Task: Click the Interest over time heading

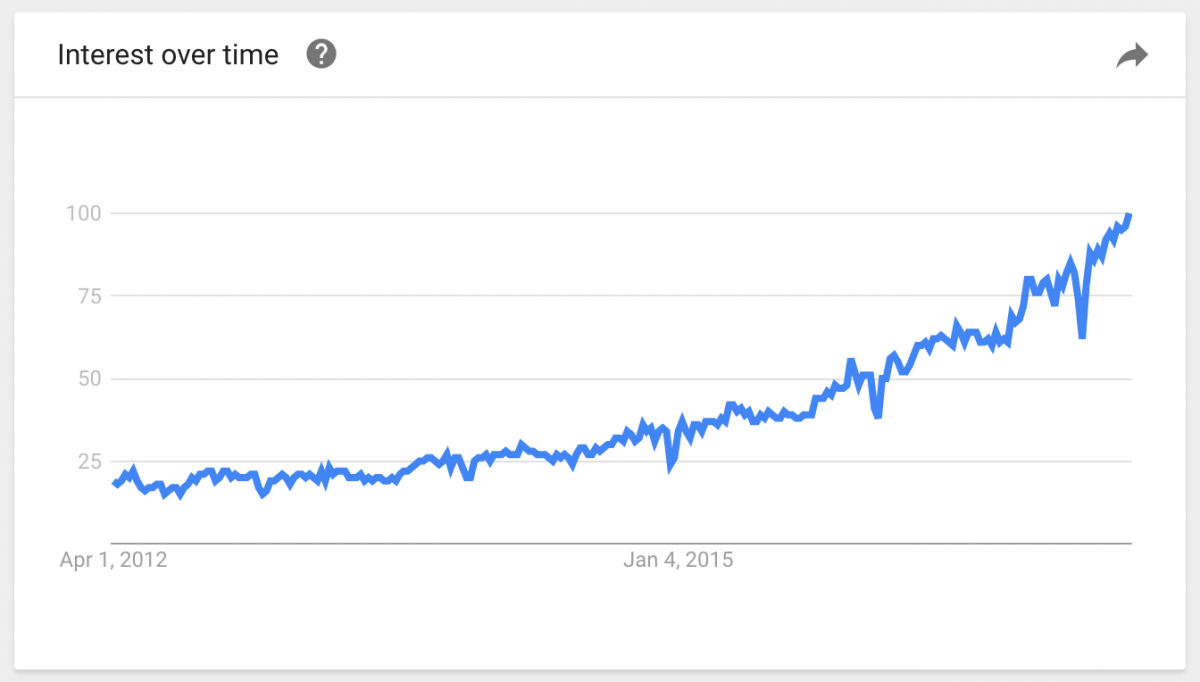Action: [168, 55]
